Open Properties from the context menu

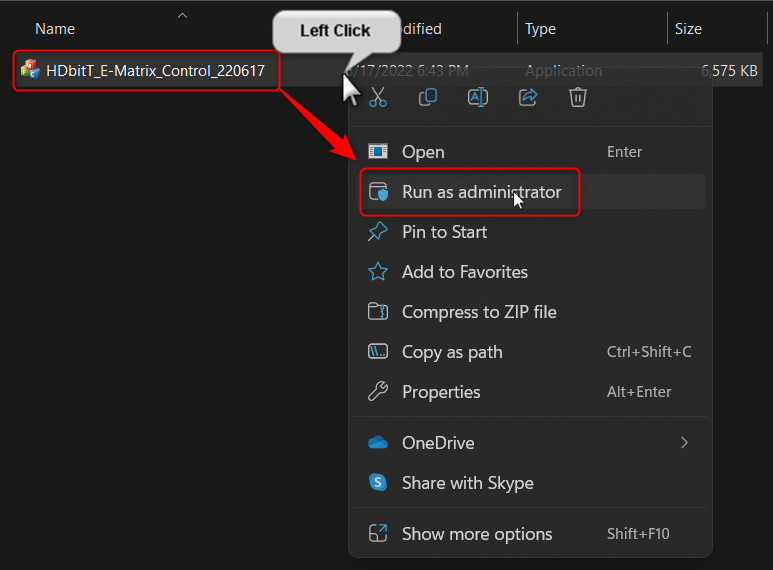[441, 392]
